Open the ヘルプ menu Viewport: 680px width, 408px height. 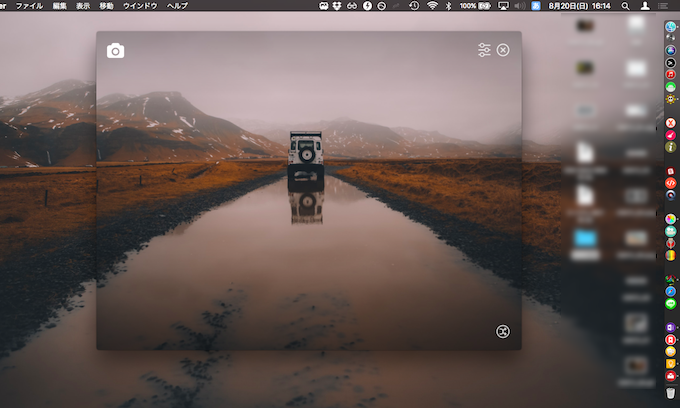177,6
